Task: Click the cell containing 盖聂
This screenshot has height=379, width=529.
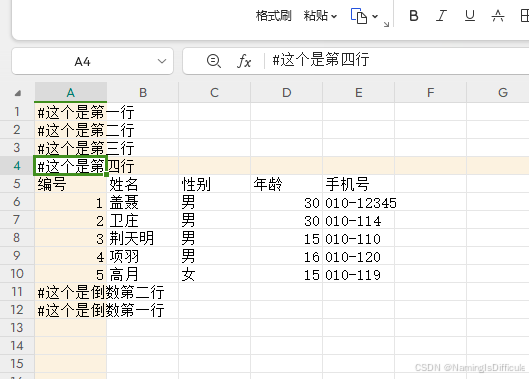Action: click(x=143, y=202)
